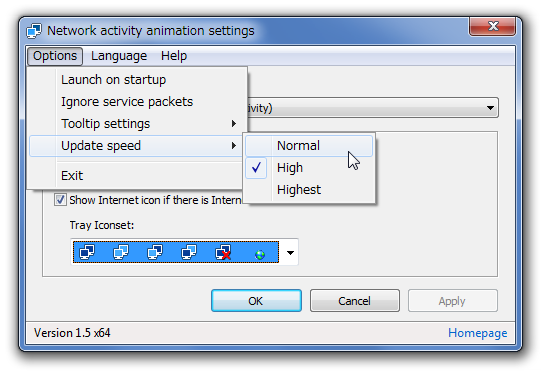Click the app icon in title bar
The image size is (542, 374).
pyautogui.click(x=34, y=31)
